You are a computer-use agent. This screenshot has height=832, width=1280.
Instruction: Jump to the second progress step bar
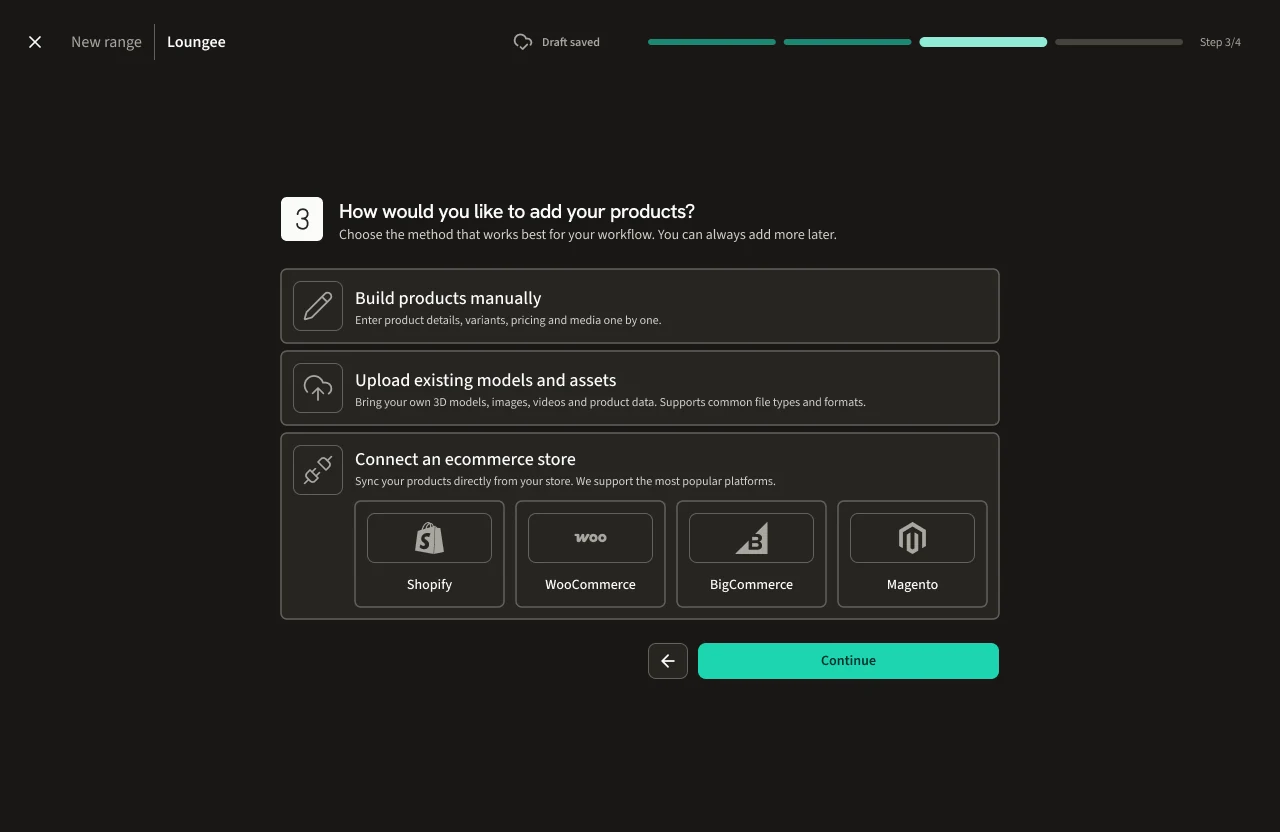848,42
